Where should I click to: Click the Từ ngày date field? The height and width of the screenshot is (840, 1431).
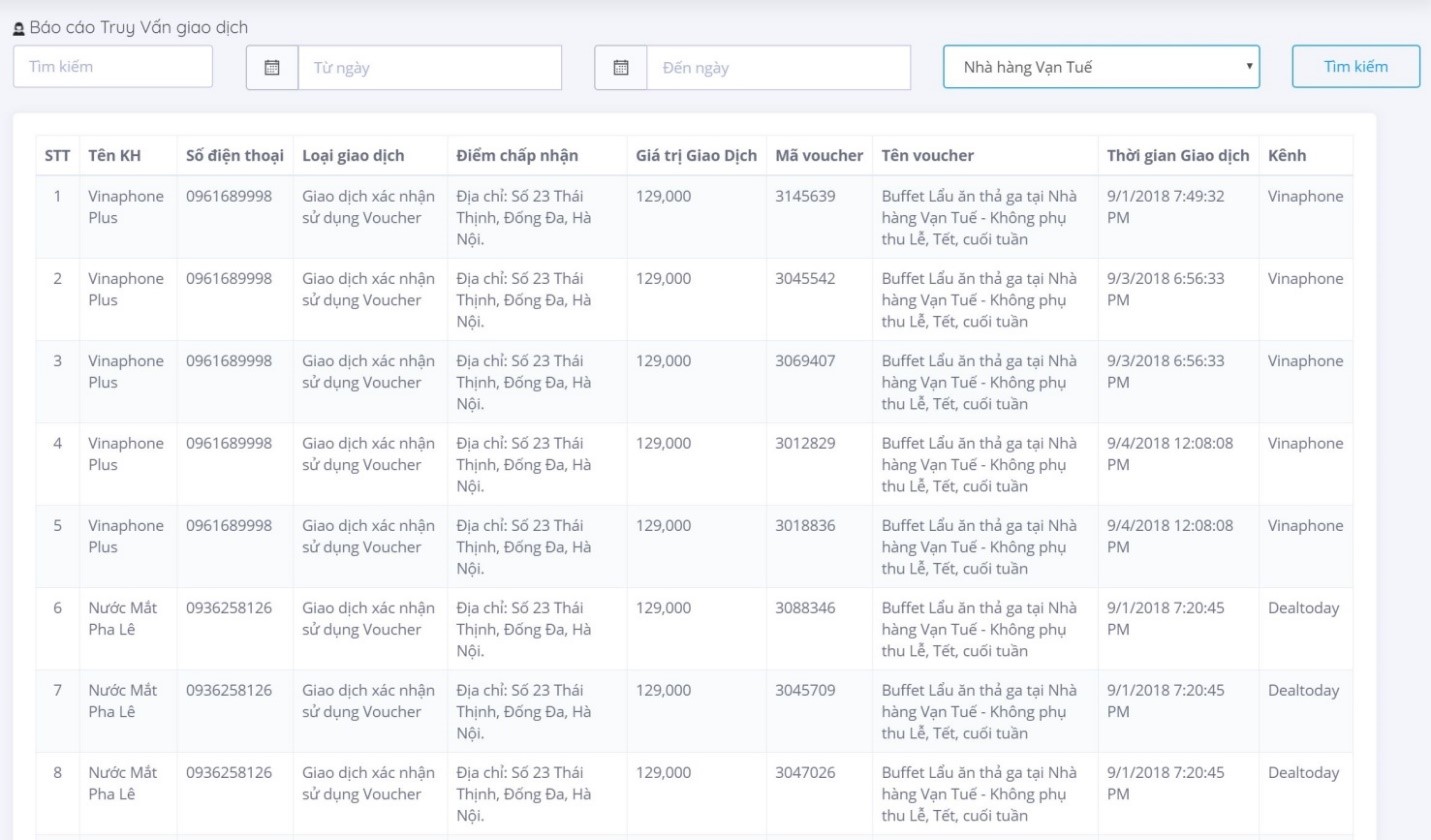(430, 68)
